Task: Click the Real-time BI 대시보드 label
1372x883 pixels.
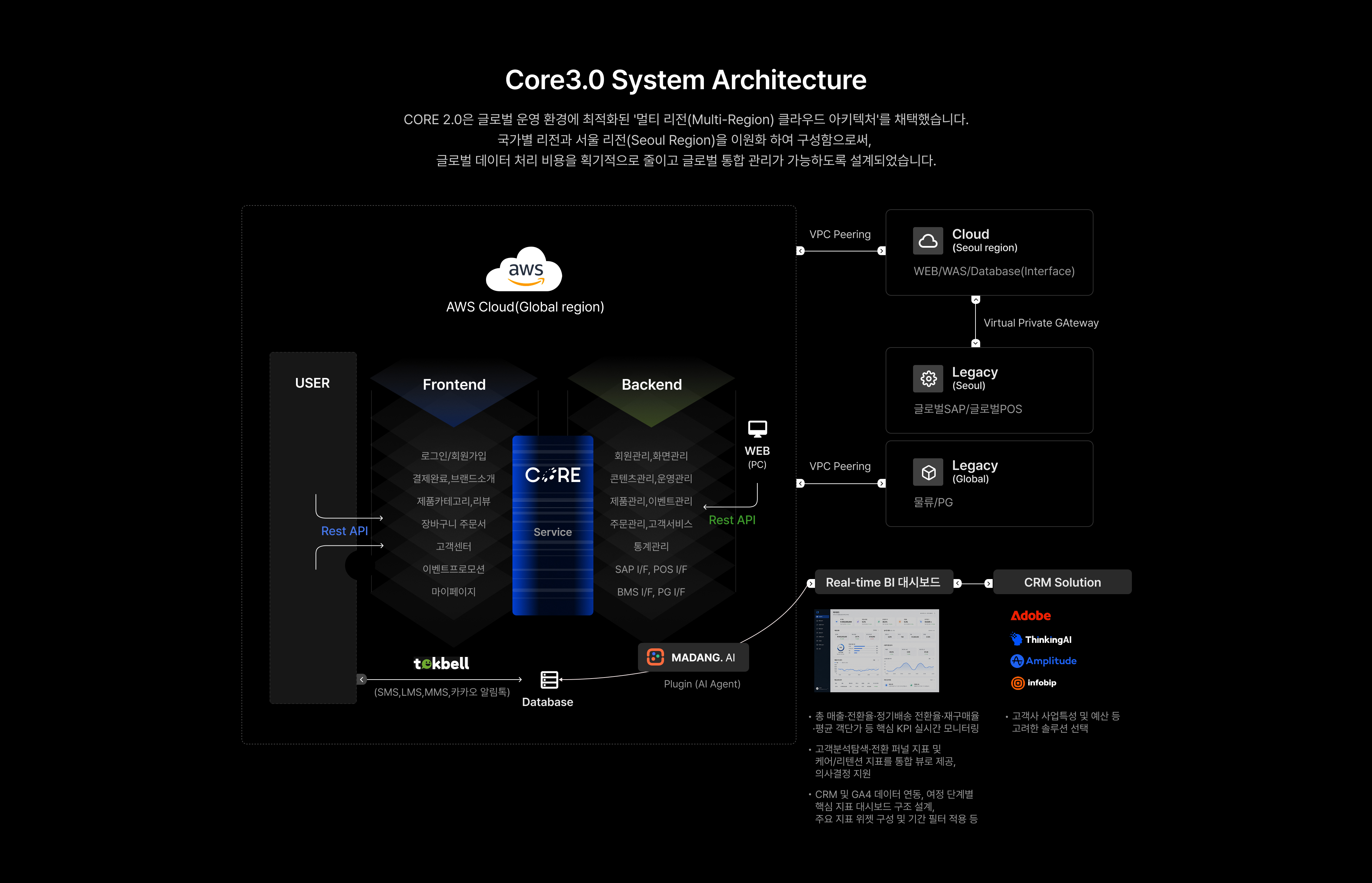Action: pos(883,582)
